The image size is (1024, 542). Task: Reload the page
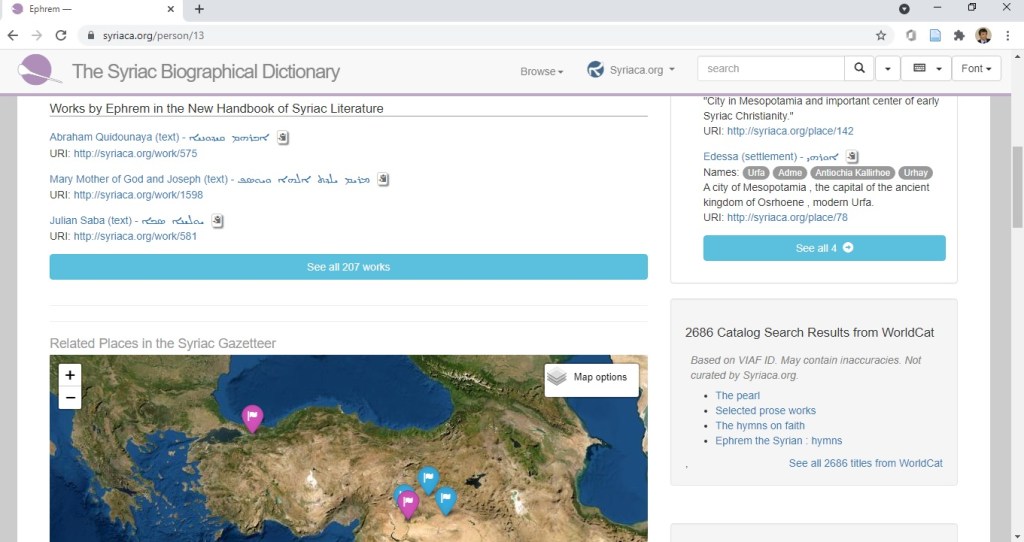click(x=61, y=35)
